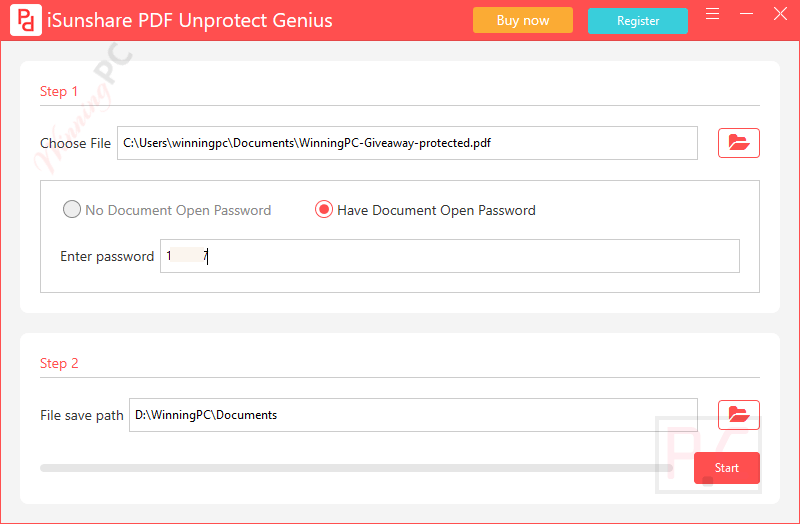The width and height of the screenshot is (800, 524).
Task: Click the iSunshare Pd logo icon
Action: [x=26, y=20]
